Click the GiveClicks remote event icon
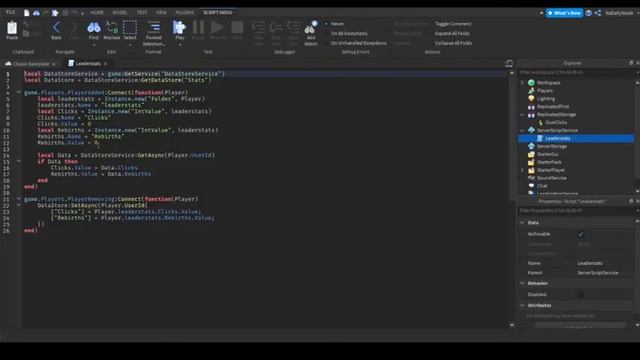 point(540,122)
